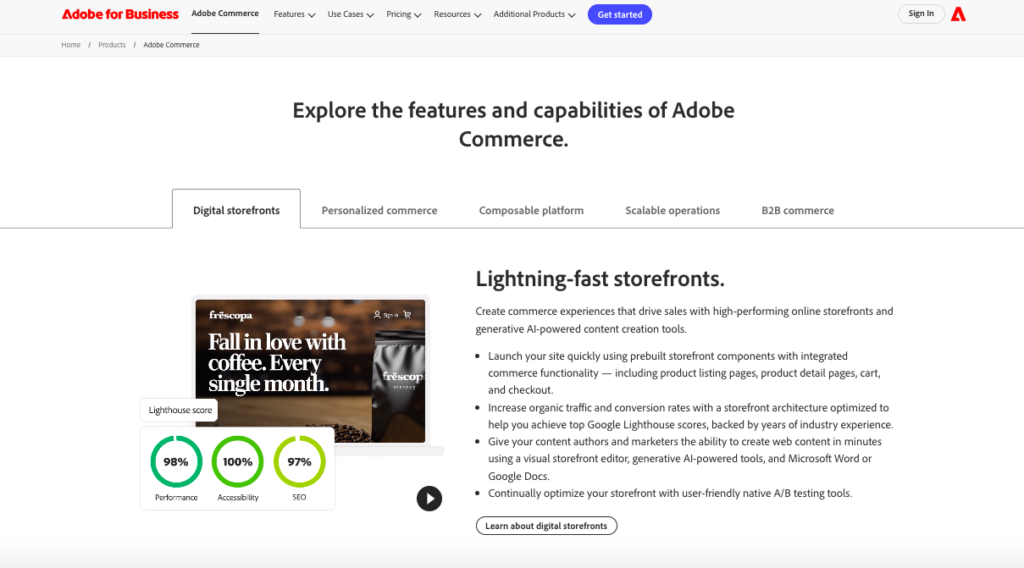
Task: Switch to B2B commerce tab
Action: coord(797,210)
